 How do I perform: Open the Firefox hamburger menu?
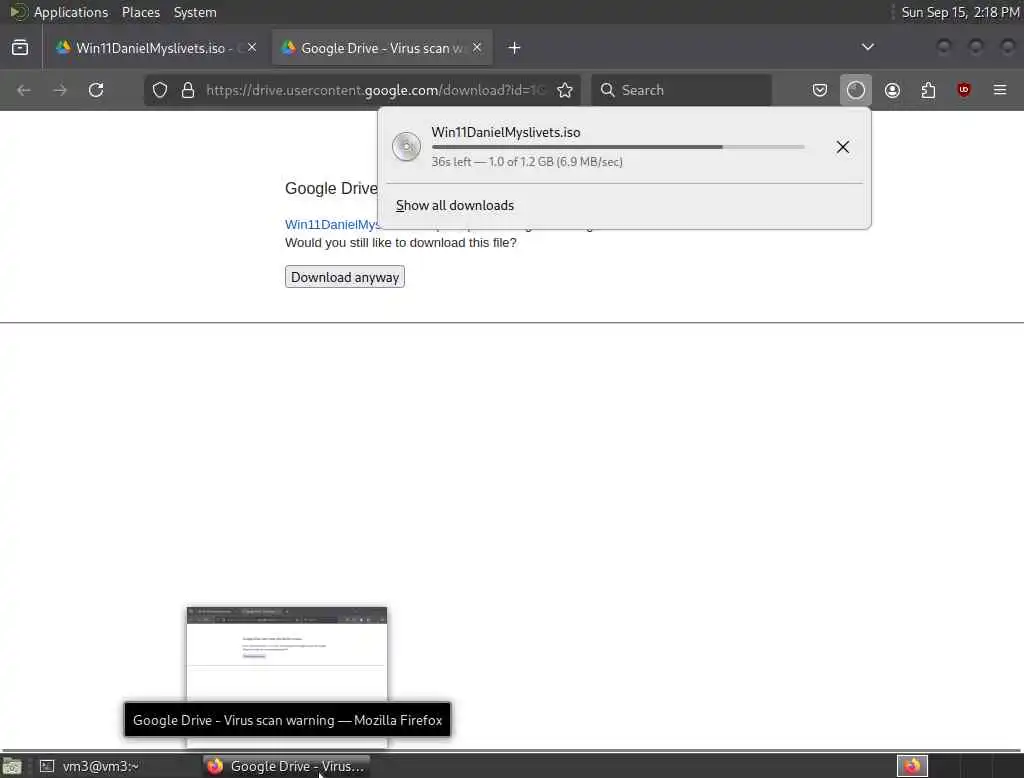(1000, 90)
